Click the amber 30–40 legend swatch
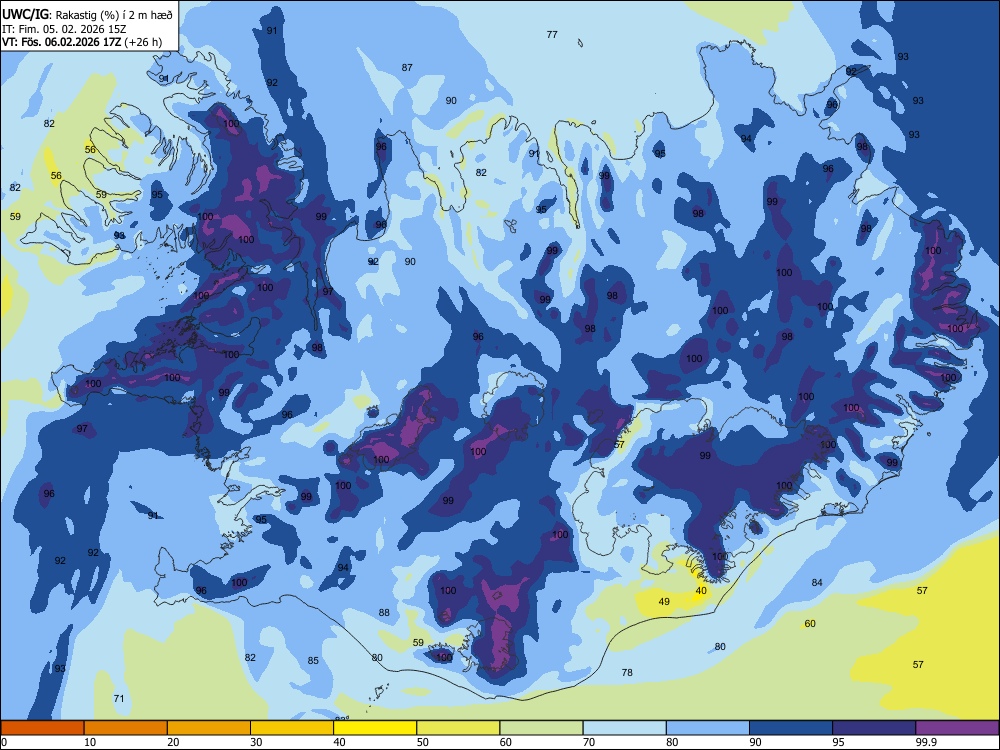The width and height of the screenshot is (1000, 750). tap(292, 728)
